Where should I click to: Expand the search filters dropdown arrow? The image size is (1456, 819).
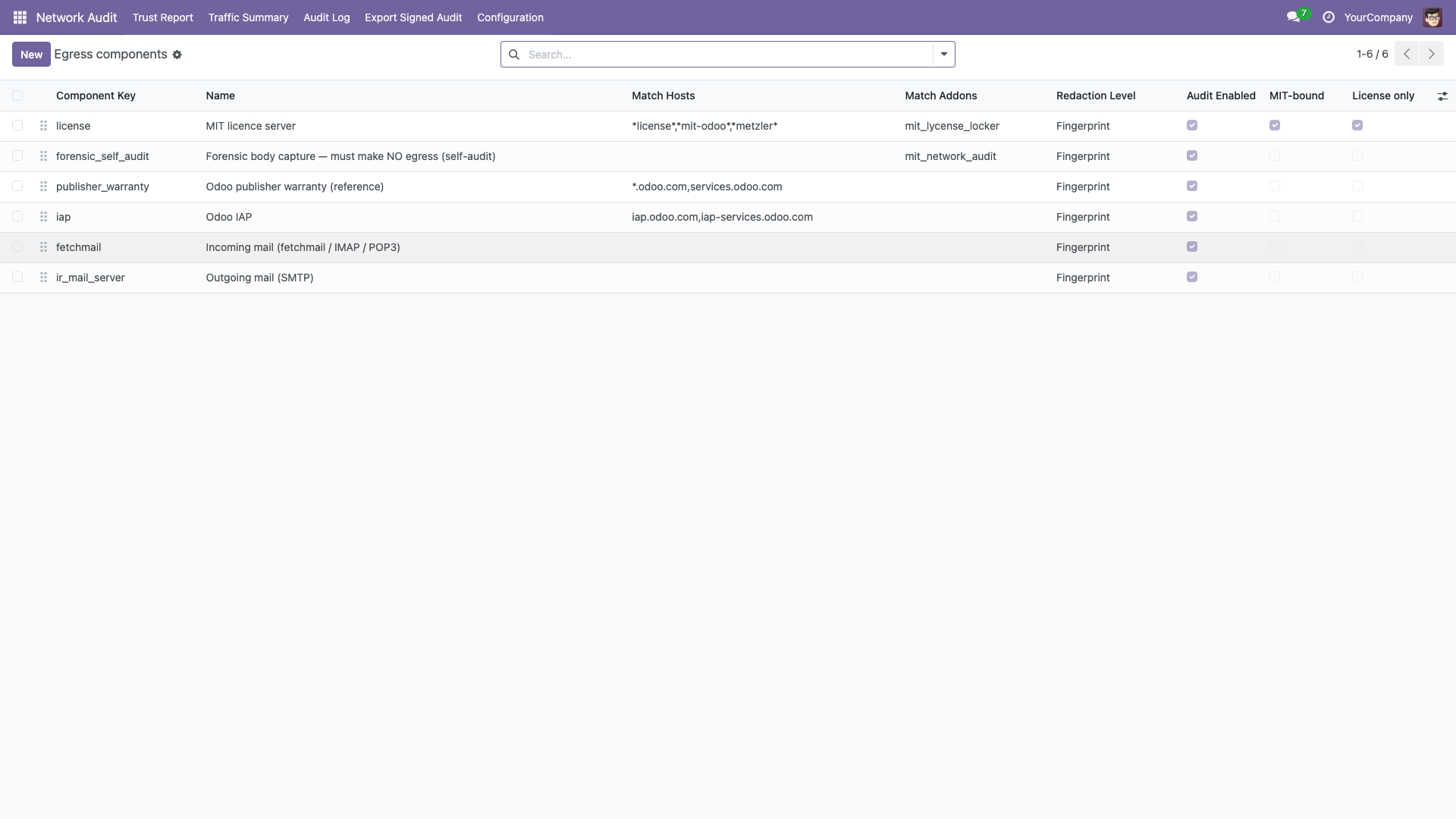(x=944, y=54)
